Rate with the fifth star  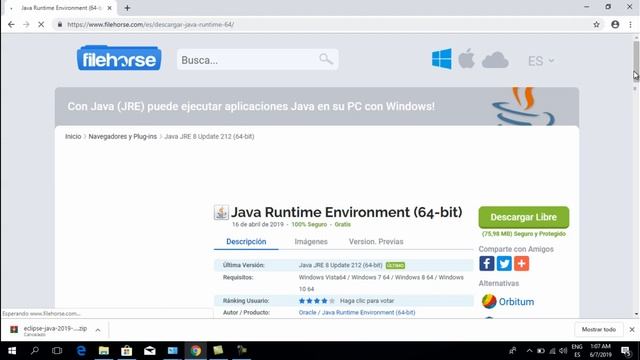[x=332, y=301]
